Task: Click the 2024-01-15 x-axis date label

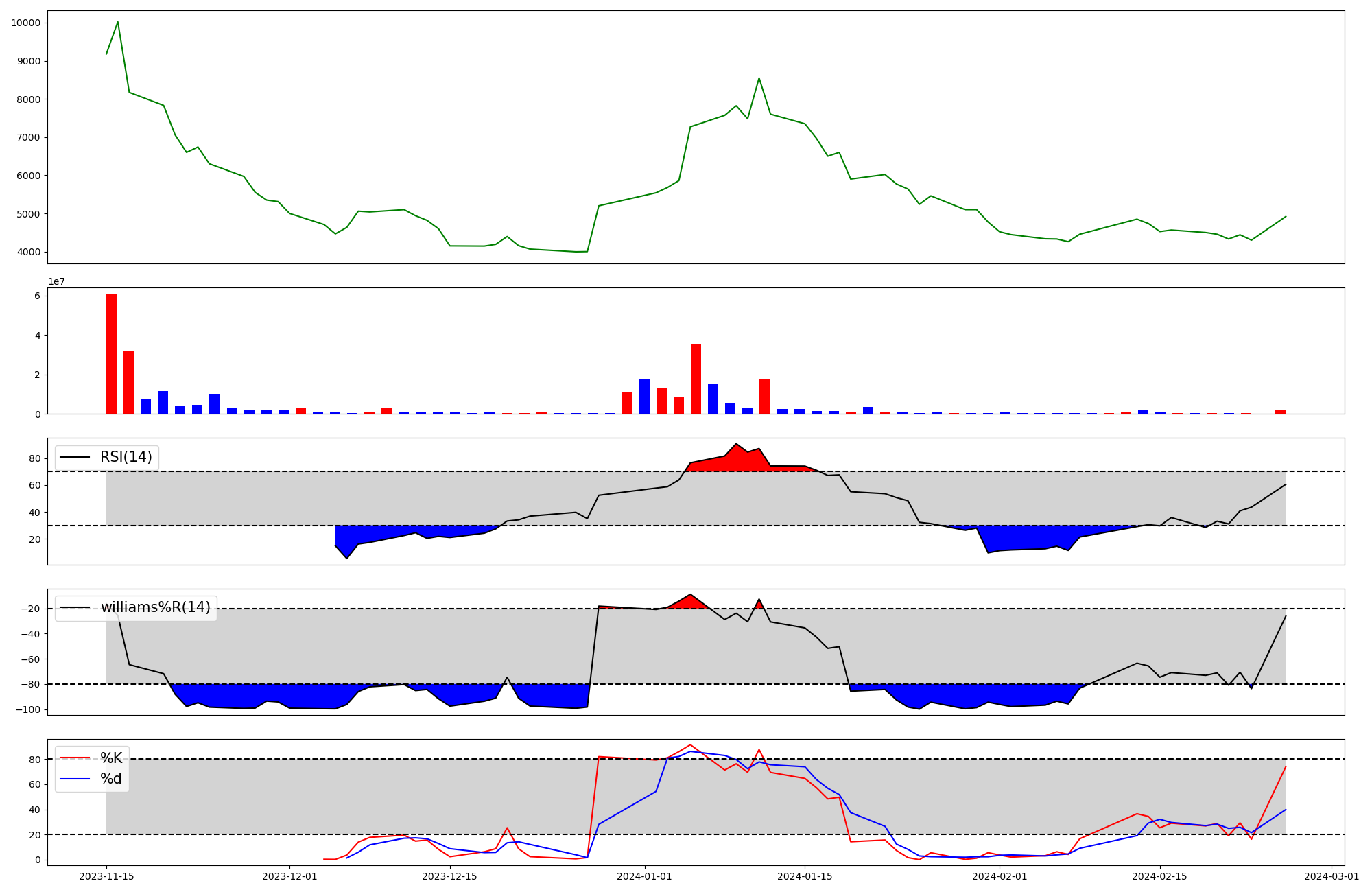Action: 805,876
